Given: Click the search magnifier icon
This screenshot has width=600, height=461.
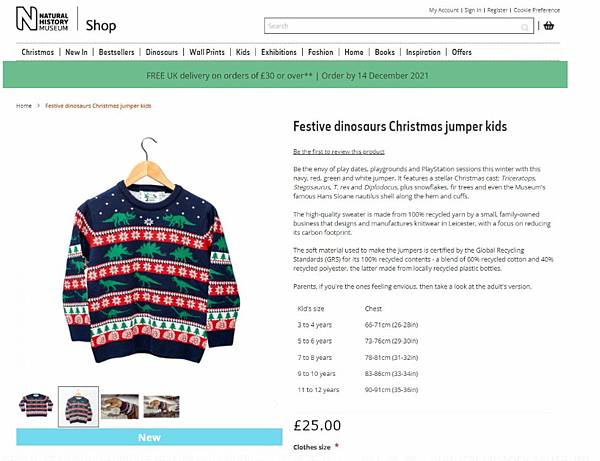Looking at the screenshot, I should 525,27.
